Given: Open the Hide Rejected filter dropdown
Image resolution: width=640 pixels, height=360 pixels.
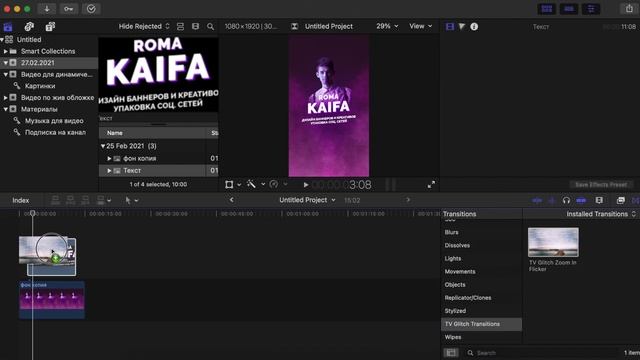Looking at the screenshot, I should [144, 27].
